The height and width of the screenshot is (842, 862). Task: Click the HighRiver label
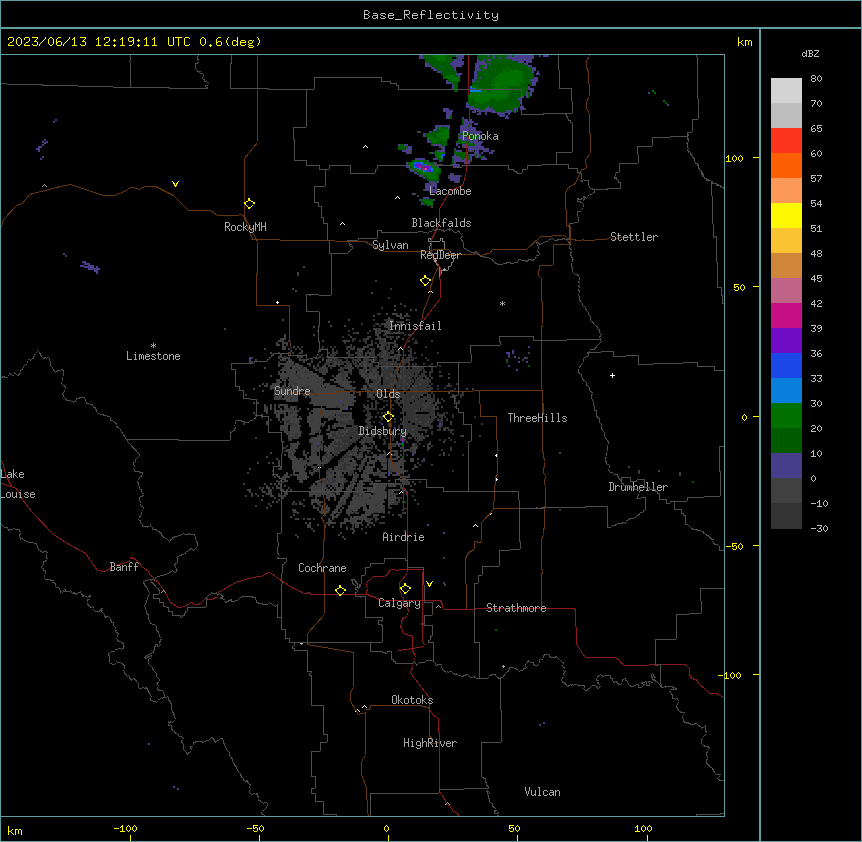click(x=430, y=743)
